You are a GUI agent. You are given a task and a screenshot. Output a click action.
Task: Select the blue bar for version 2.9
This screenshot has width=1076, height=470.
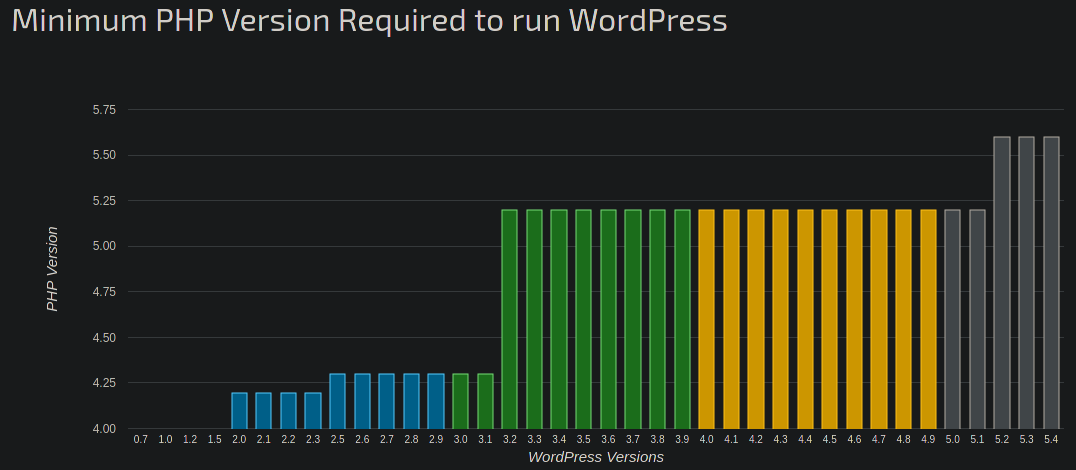(x=436, y=401)
